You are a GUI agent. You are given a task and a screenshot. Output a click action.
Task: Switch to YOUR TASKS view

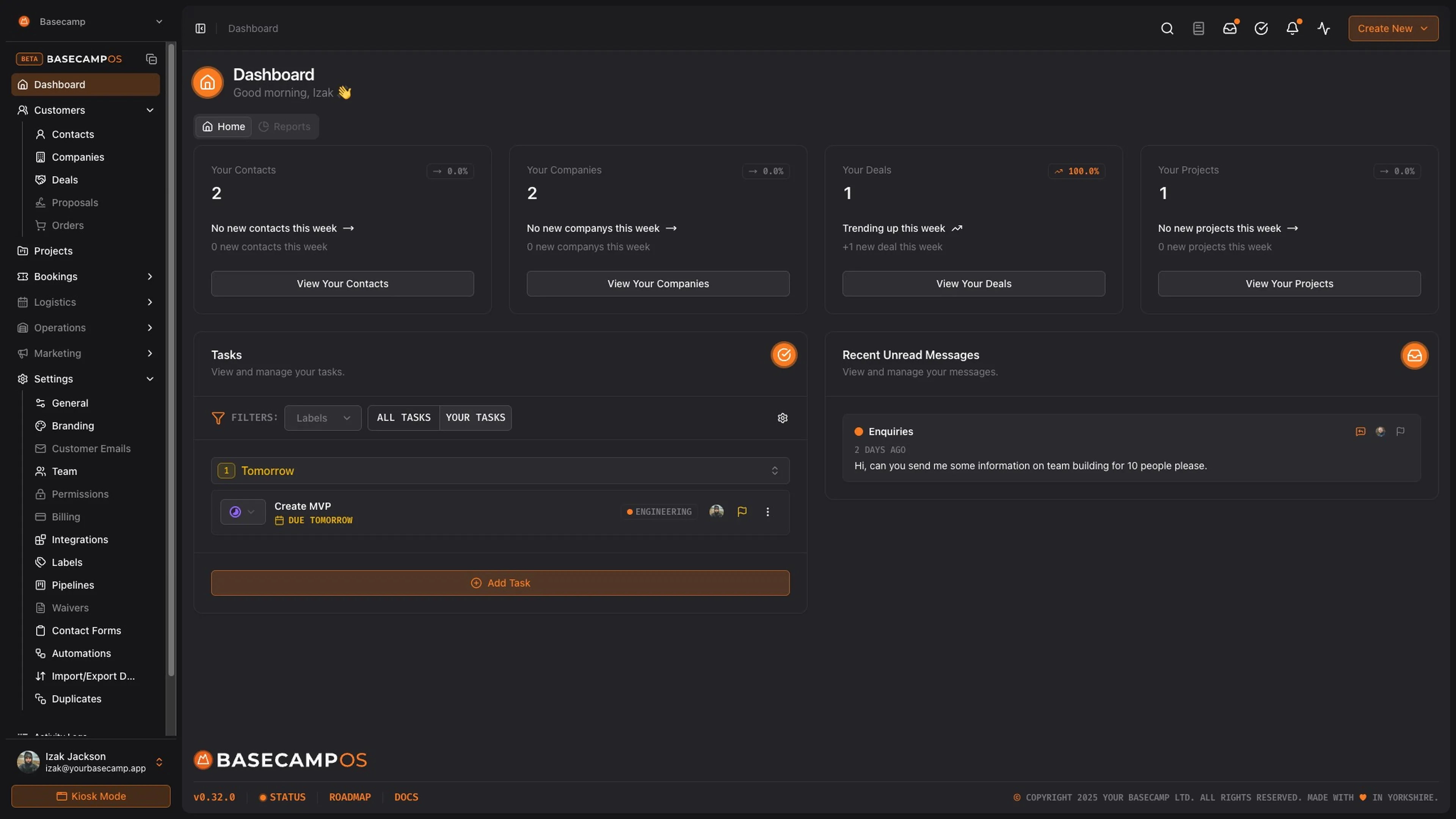point(475,417)
